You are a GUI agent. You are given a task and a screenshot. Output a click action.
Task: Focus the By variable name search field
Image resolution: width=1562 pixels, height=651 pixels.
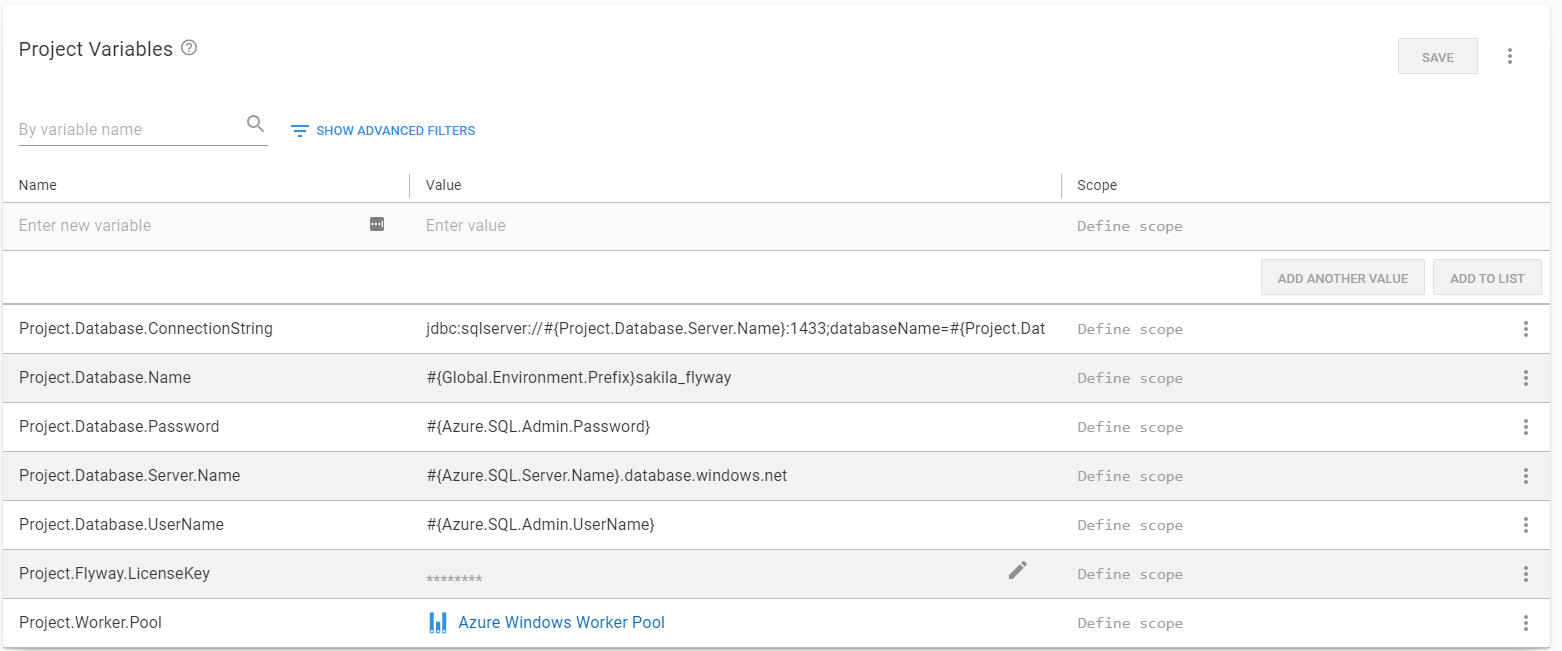point(130,129)
